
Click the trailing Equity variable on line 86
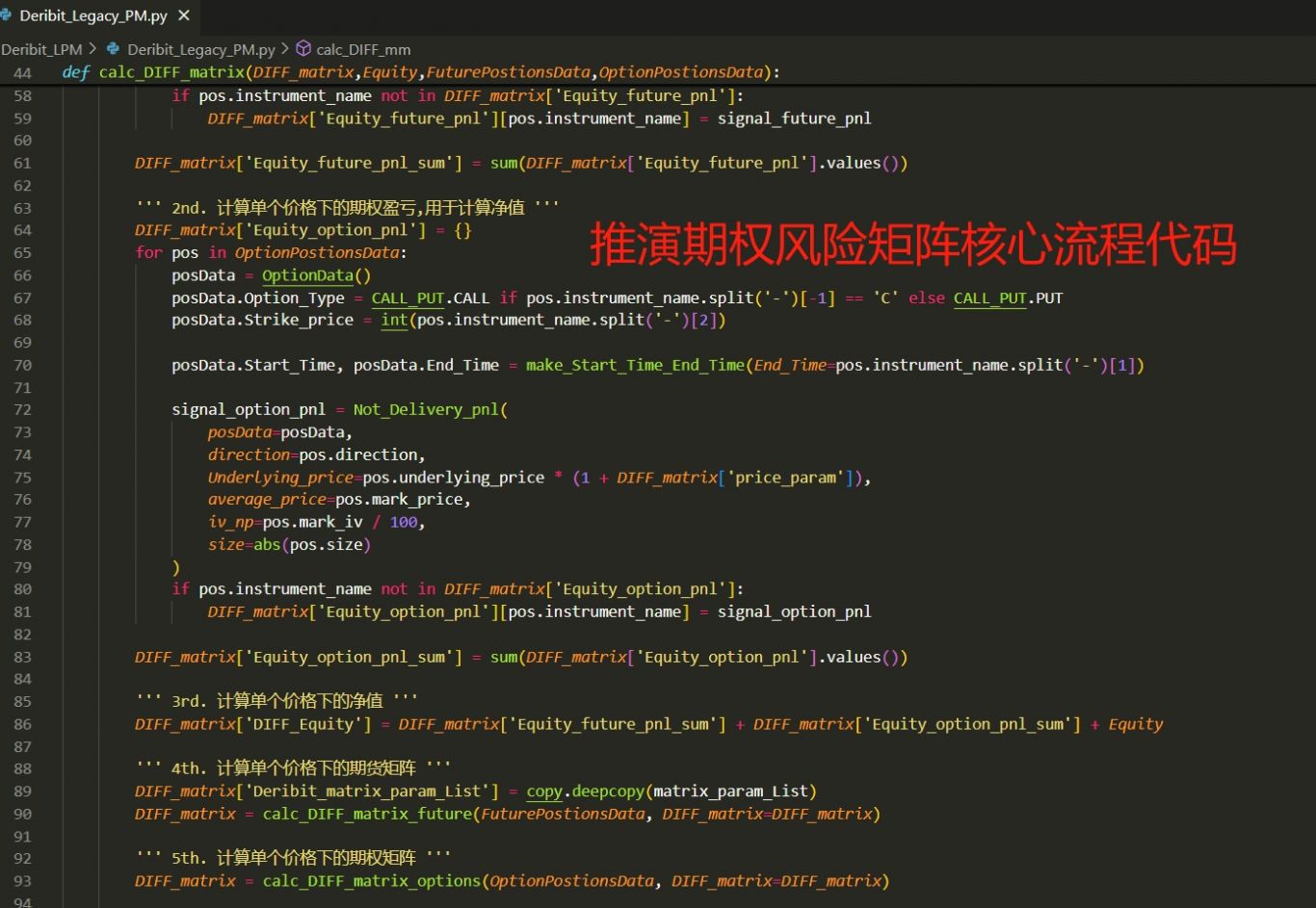1136,724
